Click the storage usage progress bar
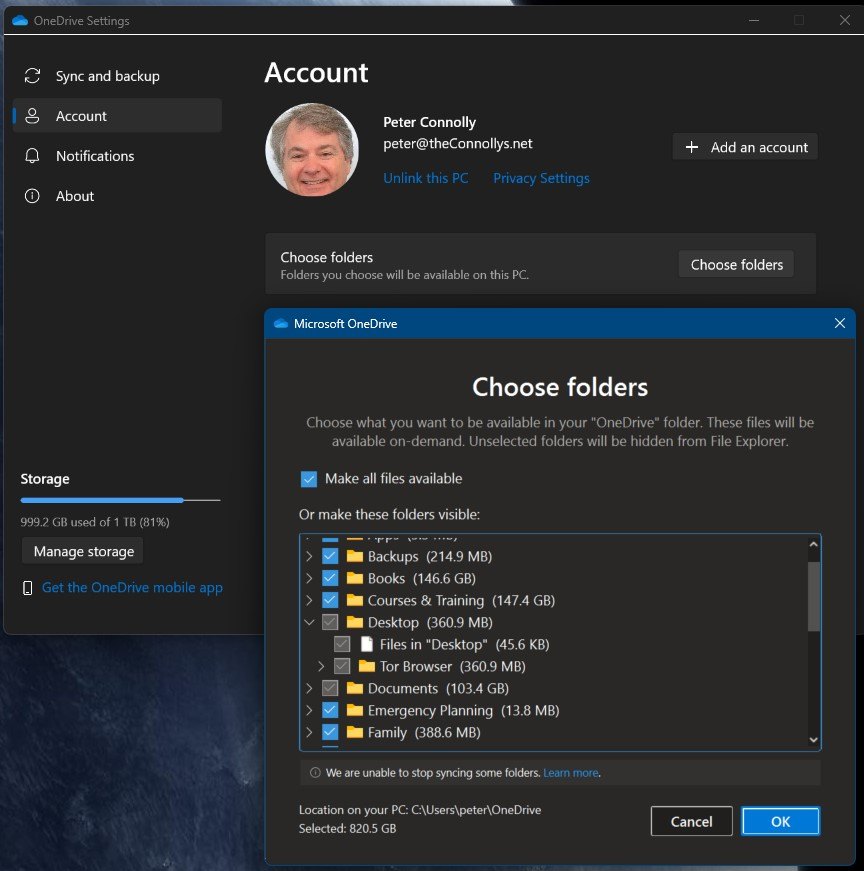This screenshot has width=864, height=871. (120, 500)
